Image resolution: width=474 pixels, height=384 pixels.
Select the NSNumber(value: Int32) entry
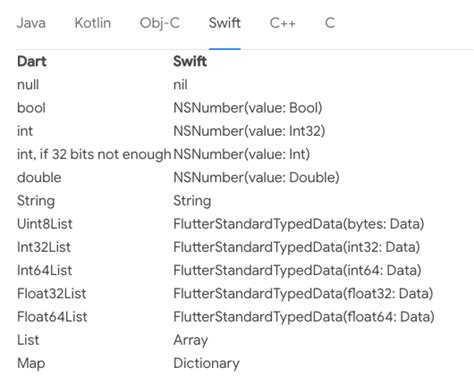[249, 131]
